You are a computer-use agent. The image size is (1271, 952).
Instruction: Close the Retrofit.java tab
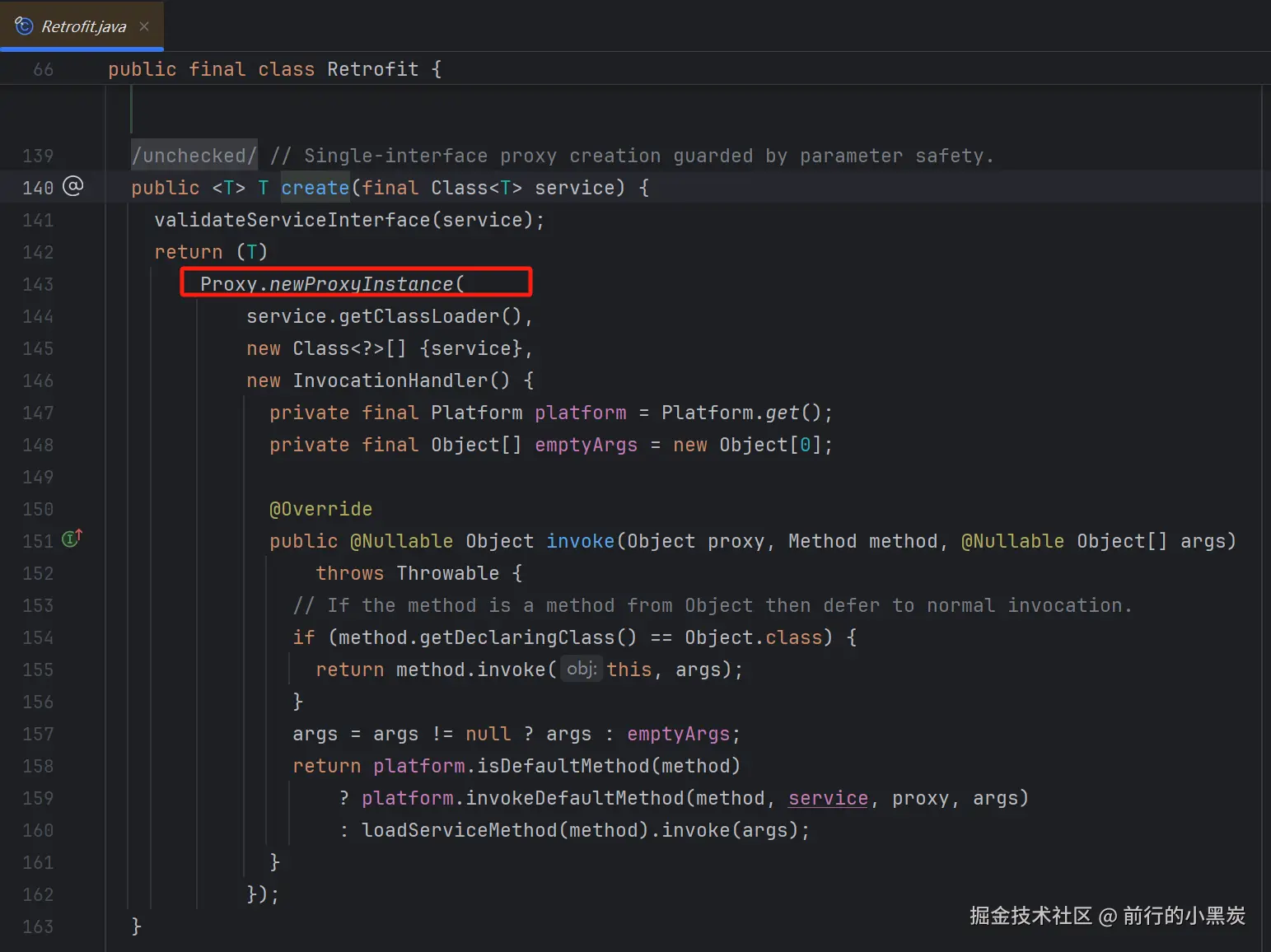tap(144, 26)
